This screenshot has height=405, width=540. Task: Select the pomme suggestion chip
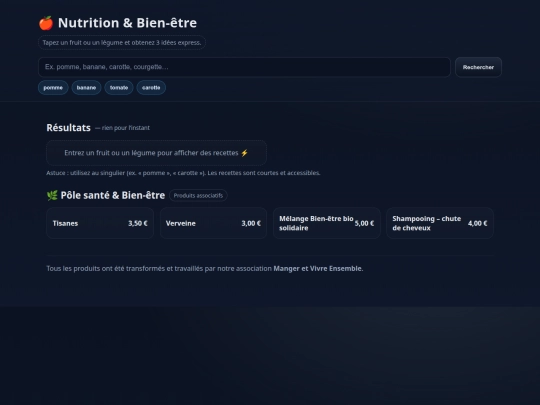[x=53, y=88]
